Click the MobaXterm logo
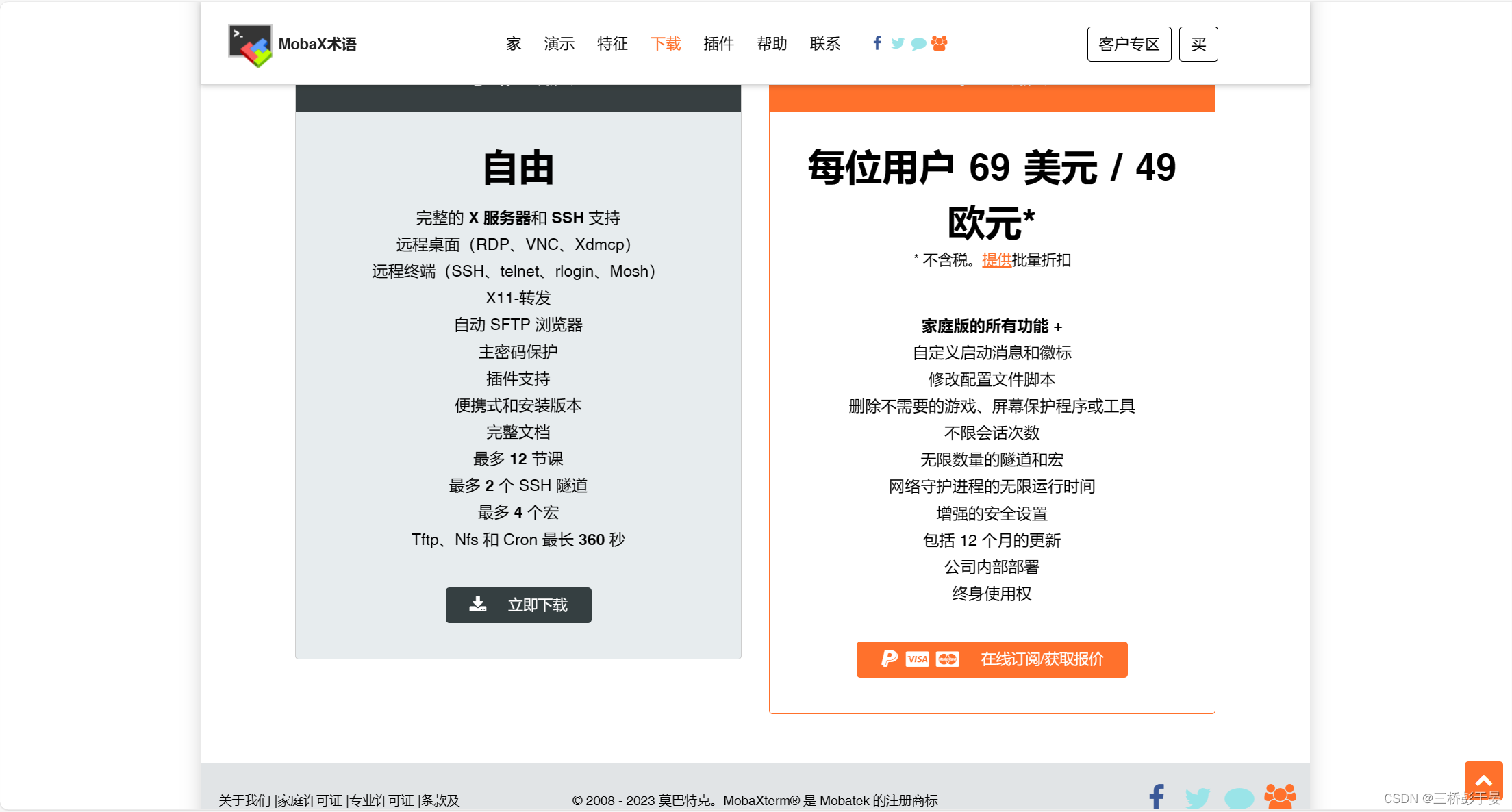The image size is (1512, 812). coord(251,44)
